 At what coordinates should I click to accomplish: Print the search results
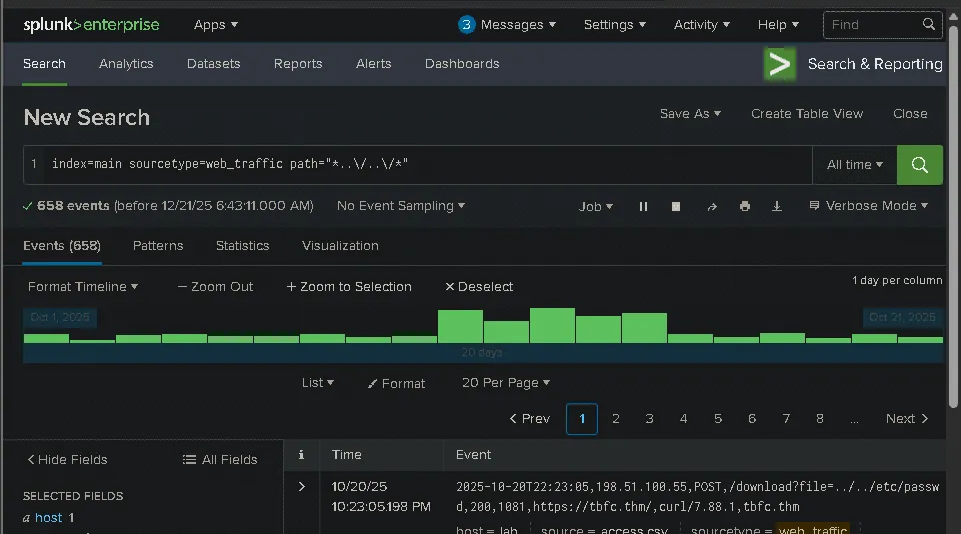(x=744, y=206)
